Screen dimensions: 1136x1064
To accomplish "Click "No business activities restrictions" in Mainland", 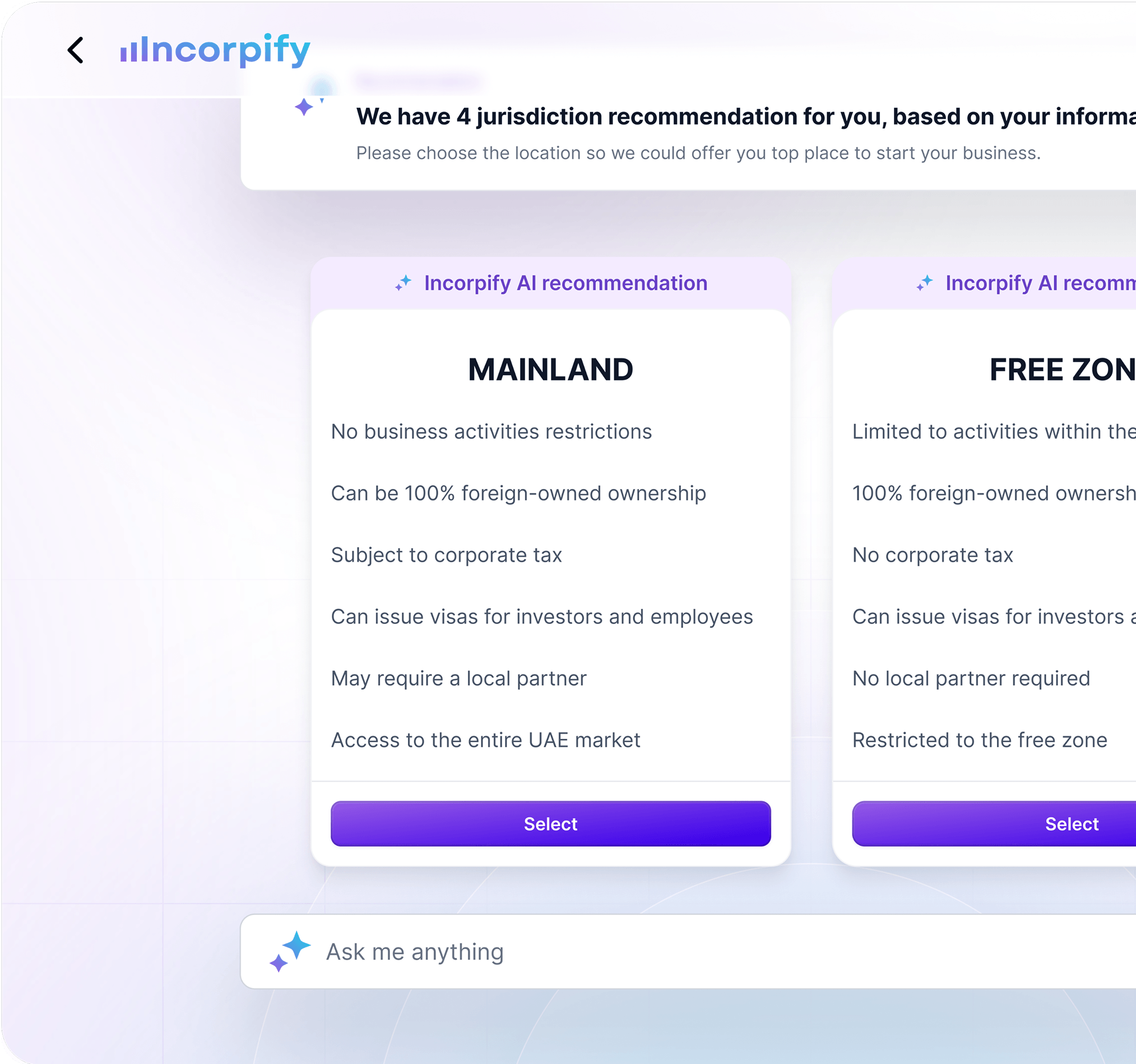I will 491,432.
